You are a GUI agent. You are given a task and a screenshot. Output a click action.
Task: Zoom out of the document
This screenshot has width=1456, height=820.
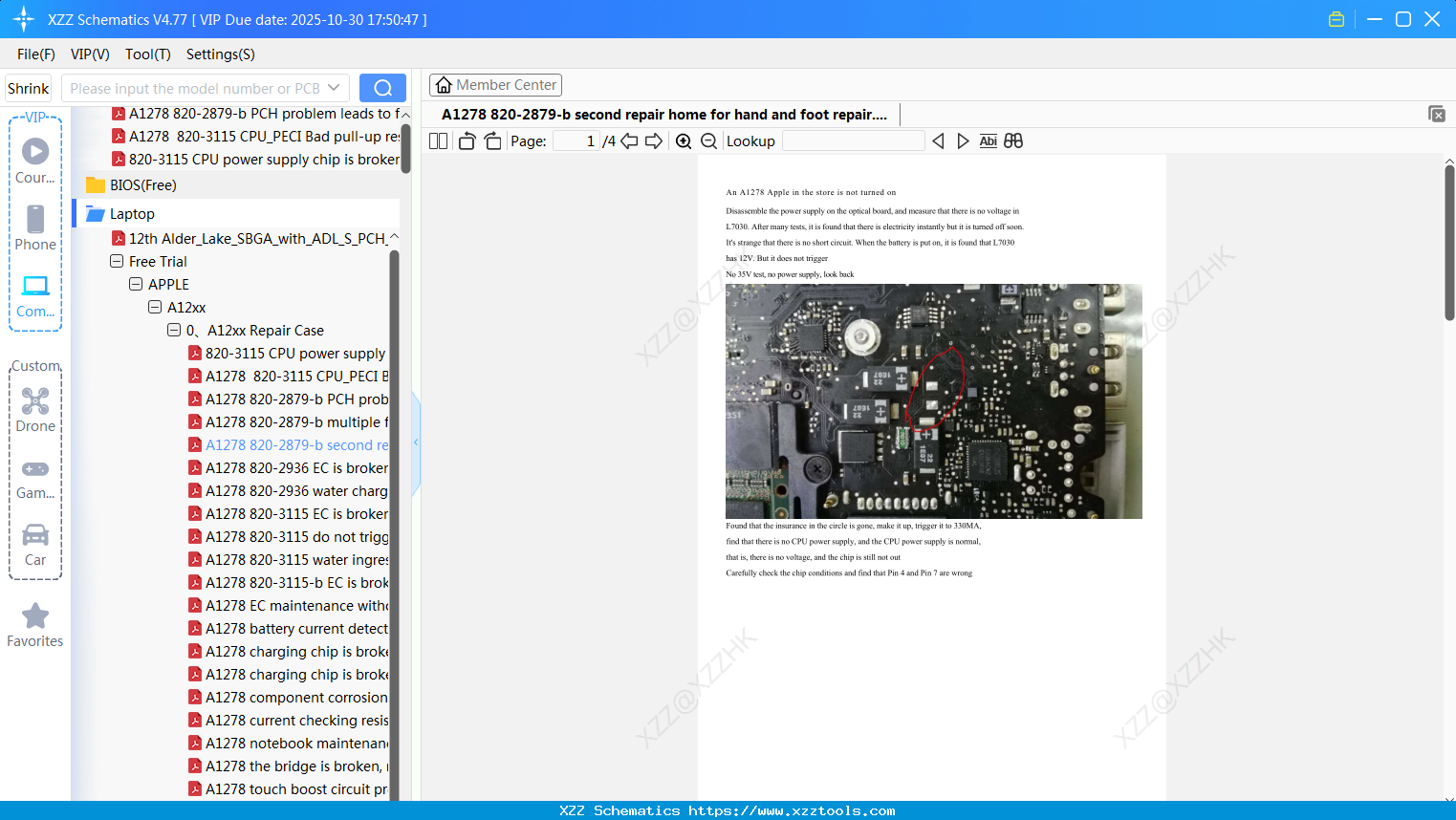(x=708, y=141)
